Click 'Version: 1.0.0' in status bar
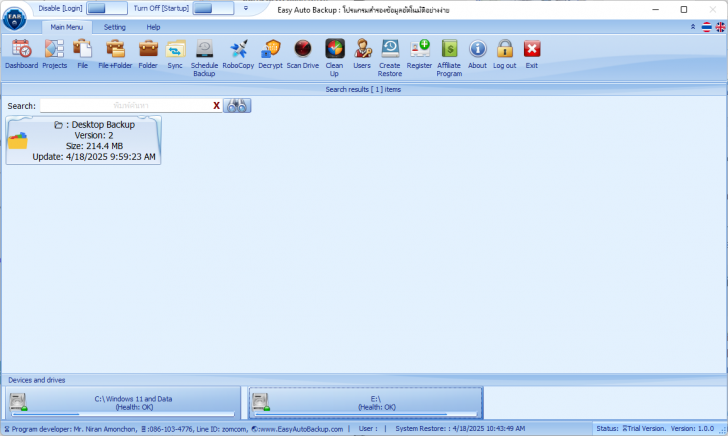The width and height of the screenshot is (728, 436). pyautogui.click(x=692, y=429)
